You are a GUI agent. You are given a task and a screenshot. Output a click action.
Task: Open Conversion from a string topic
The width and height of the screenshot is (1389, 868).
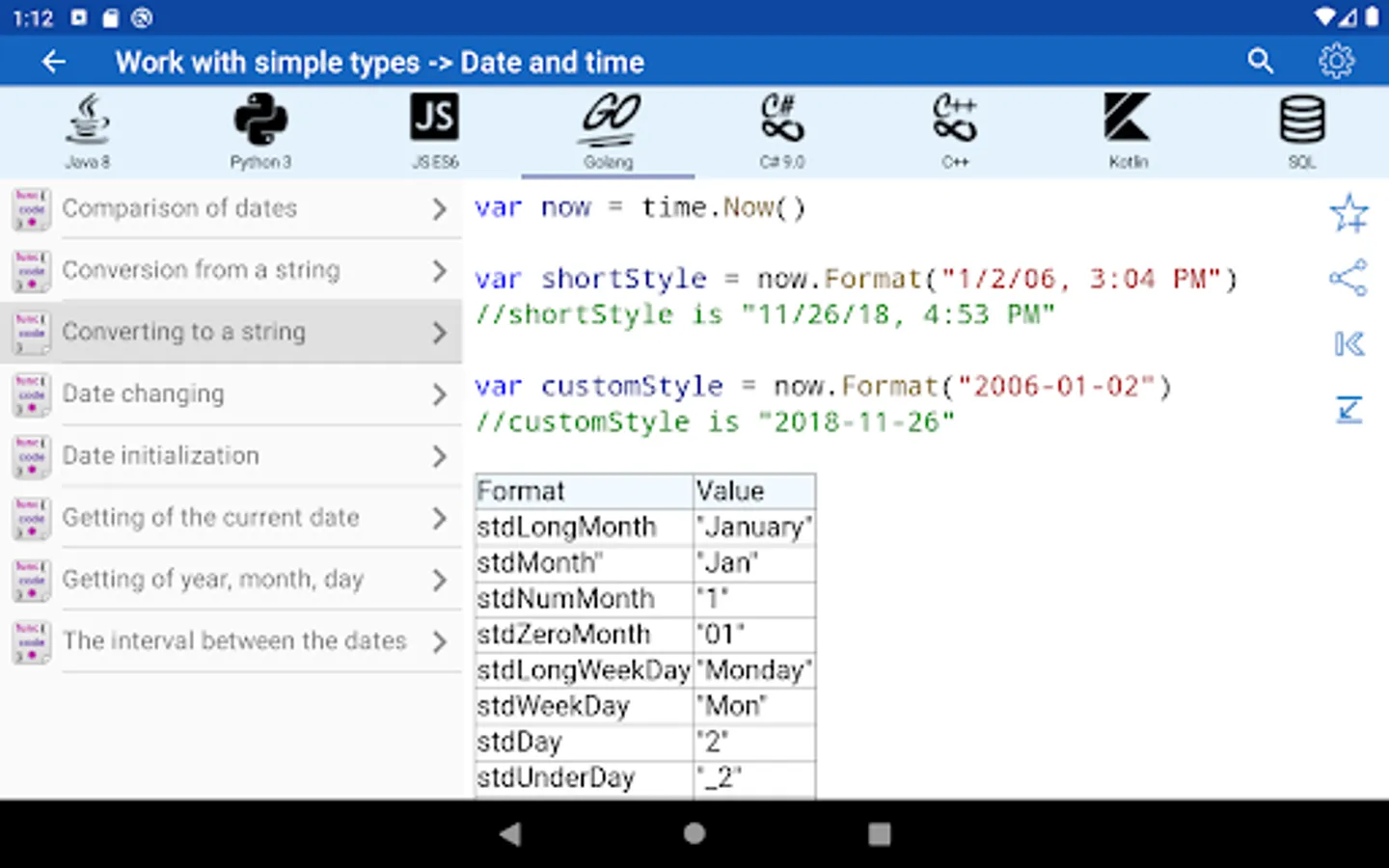coord(201,270)
